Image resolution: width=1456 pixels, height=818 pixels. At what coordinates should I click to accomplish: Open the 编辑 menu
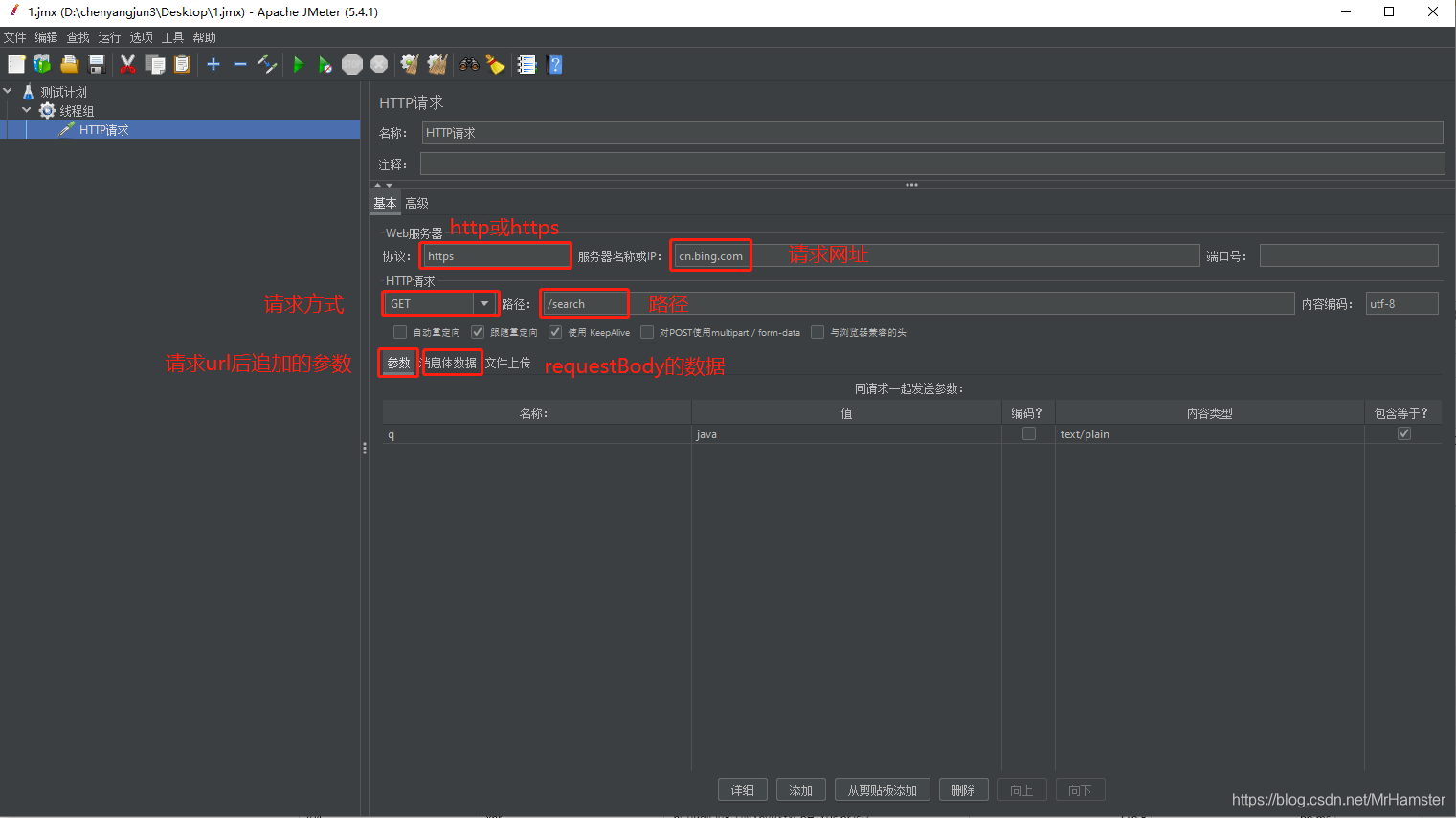[x=46, y=37]
